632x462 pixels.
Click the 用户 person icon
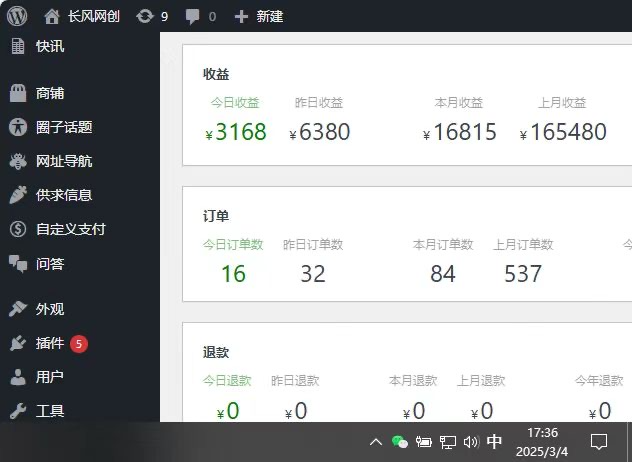pos(18,377)
